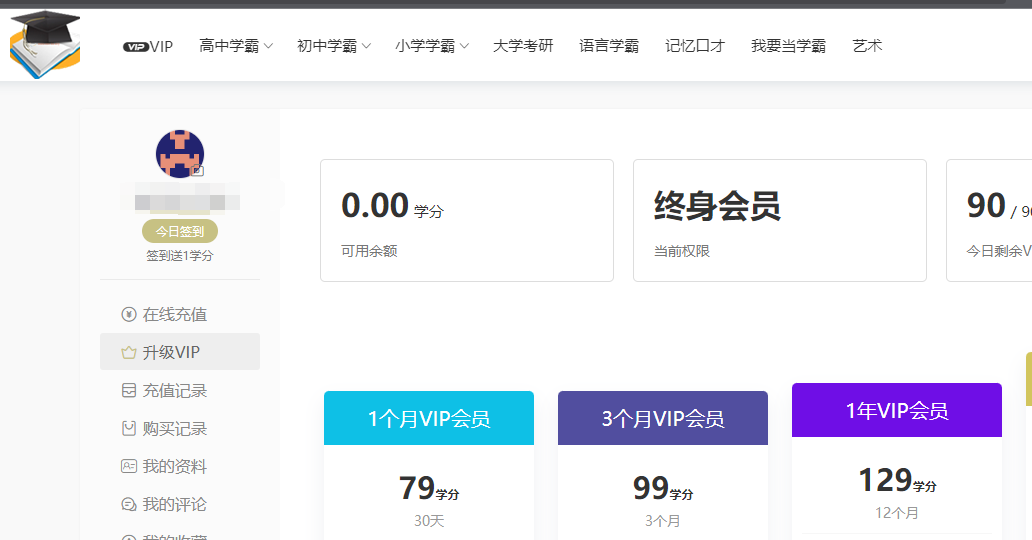Viewport: 1032px width, 540px height.
Task: Select the 1年VIP会员 plan header
Action: (x=897, y=410)
